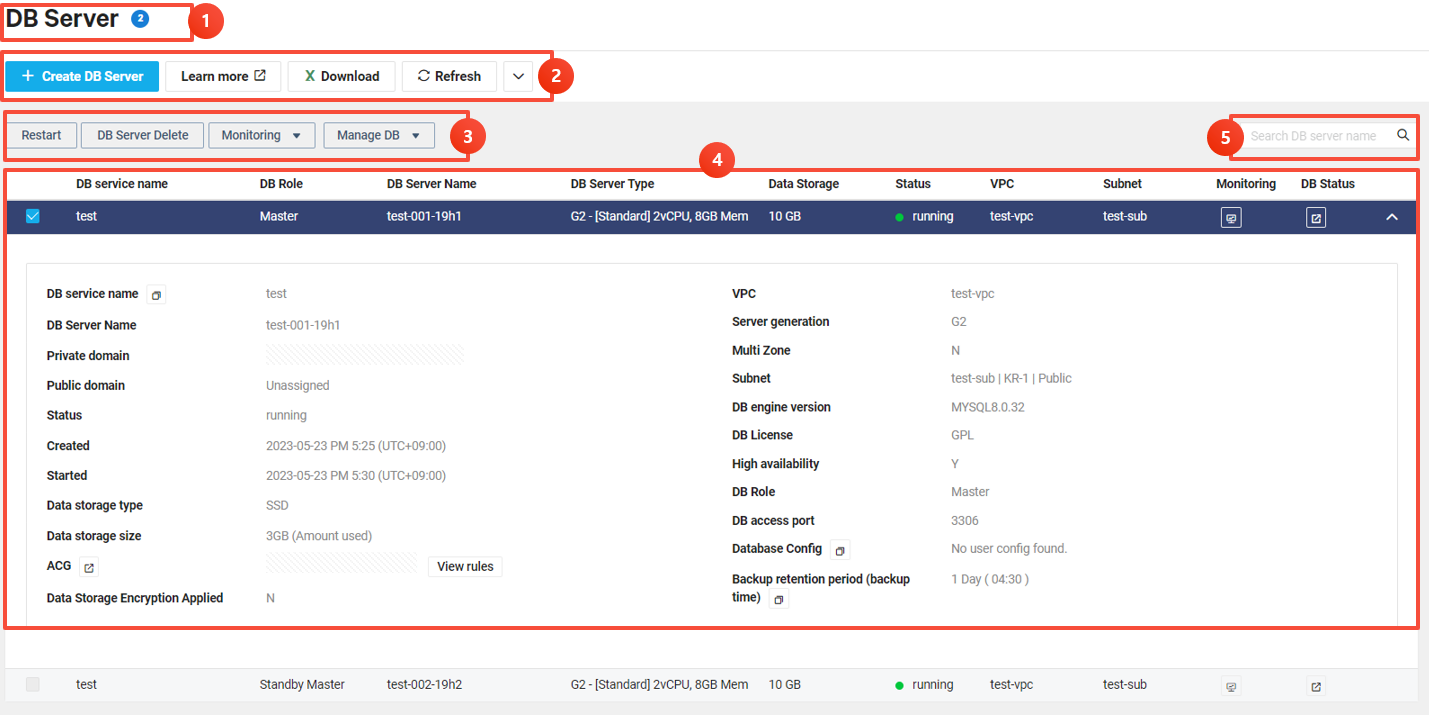Screen dimensions: 1429x715
Task: Click the 1 Day ( 04:30 ) value
Action: coord(990,579)
